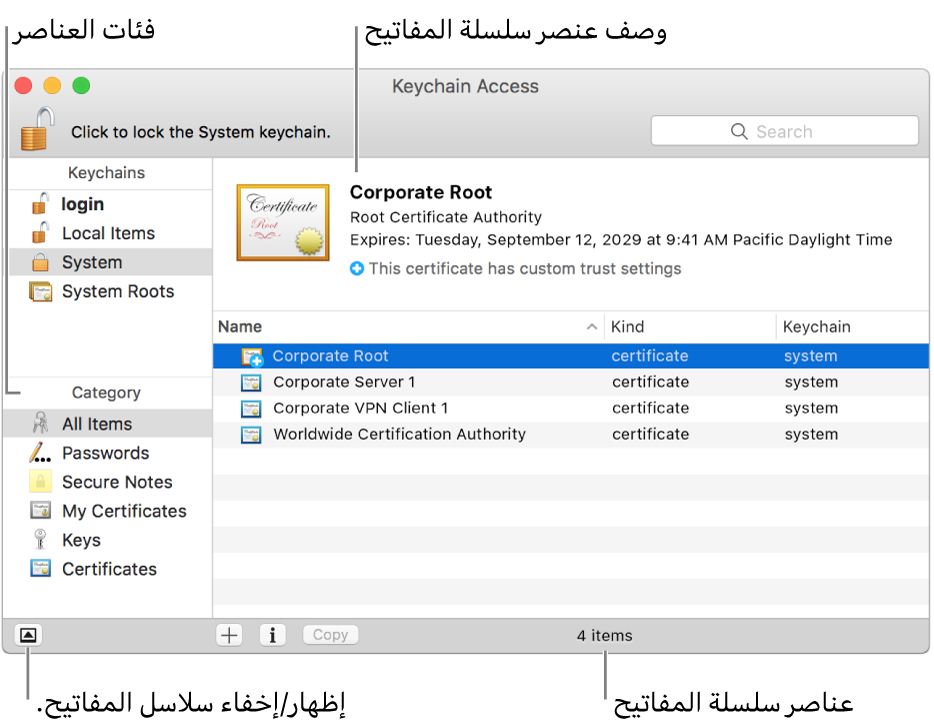Open the info button for selected item
The height and width of the screenshot is (724, 934).
point(273,635)
